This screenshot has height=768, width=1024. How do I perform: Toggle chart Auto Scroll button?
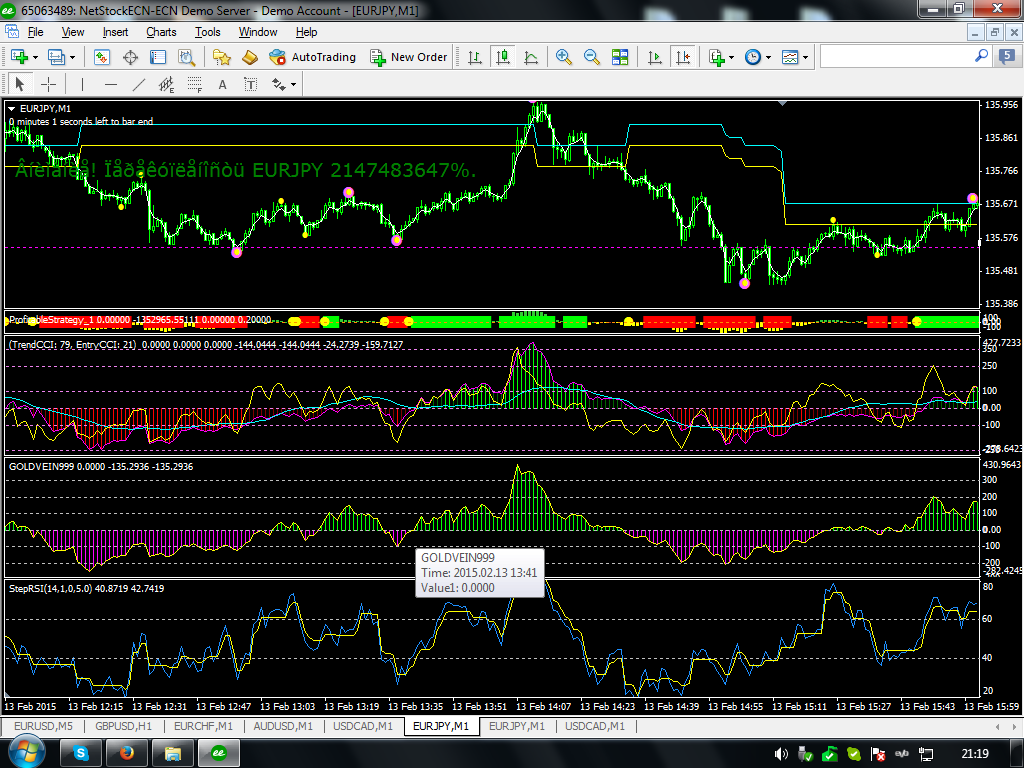(656, 57)
